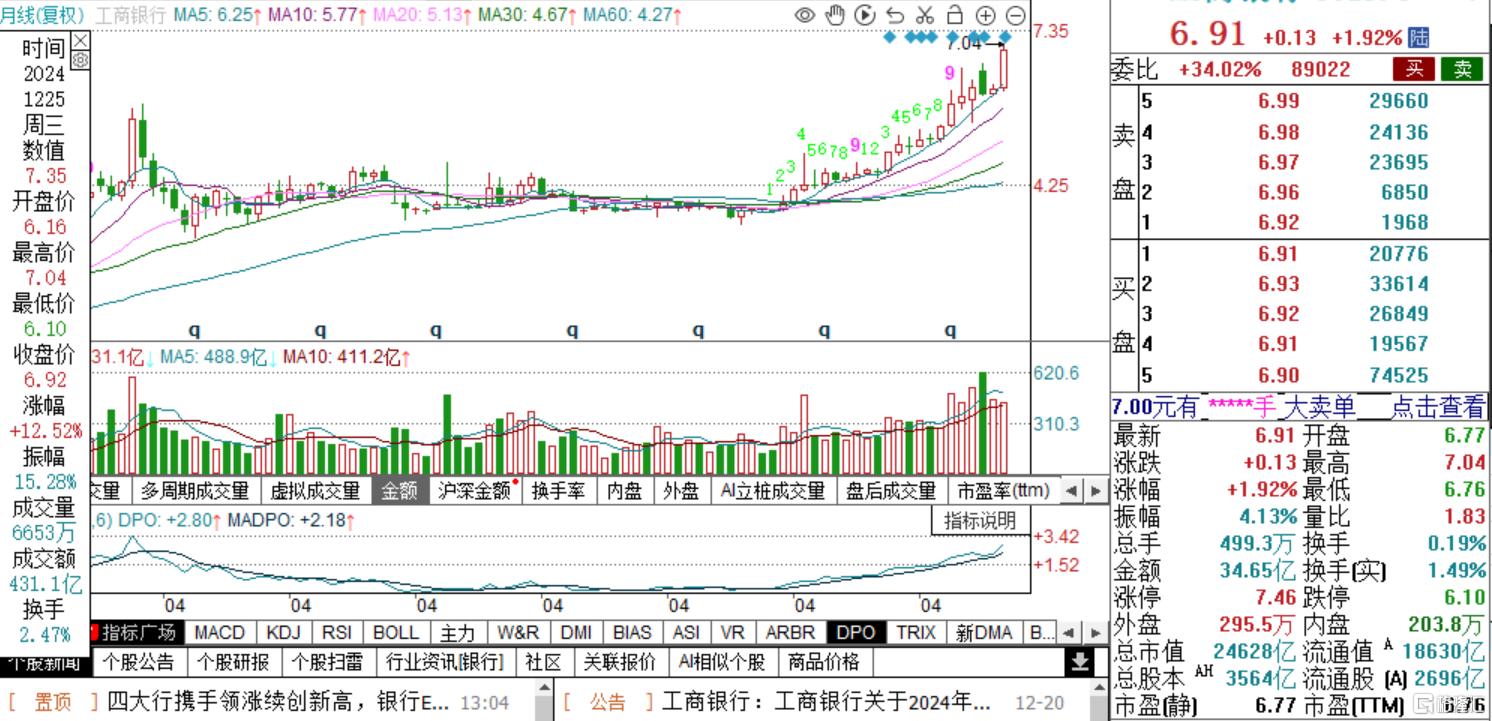The height and width of the screenshot is (721, 1492).
Task: Toggle the chart lock icon
Action: coord(955,15)
